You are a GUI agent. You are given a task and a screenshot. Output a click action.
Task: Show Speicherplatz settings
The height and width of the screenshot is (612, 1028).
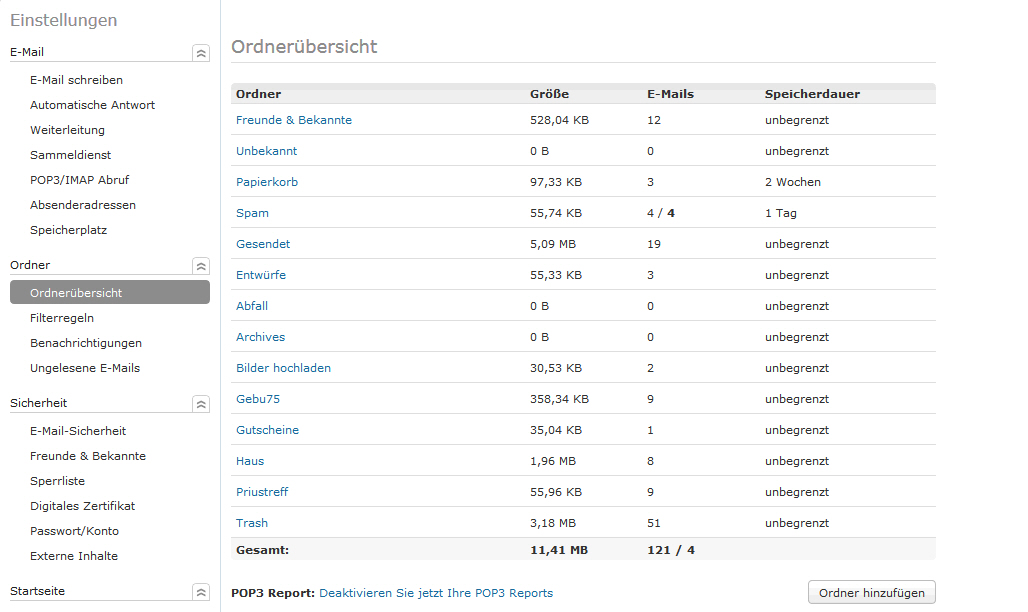68,230
